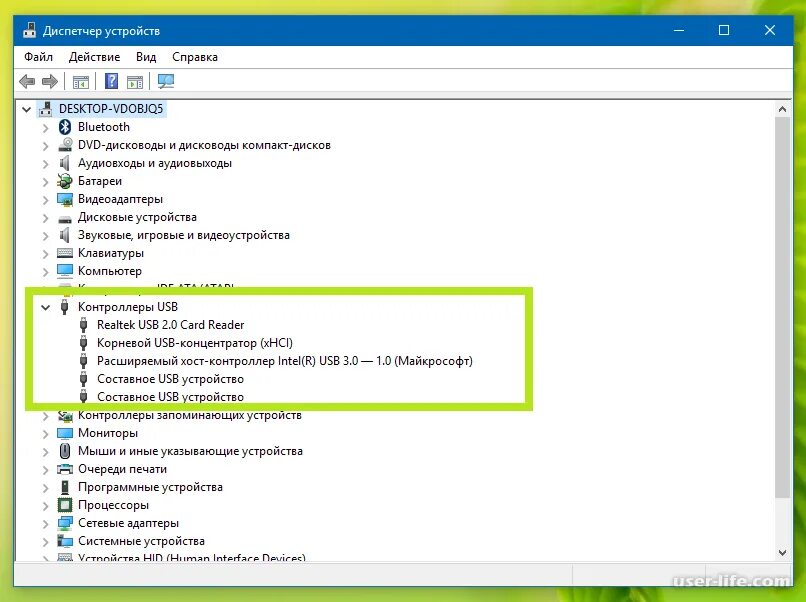Open Help via the question mark icon

pos(111,81)
